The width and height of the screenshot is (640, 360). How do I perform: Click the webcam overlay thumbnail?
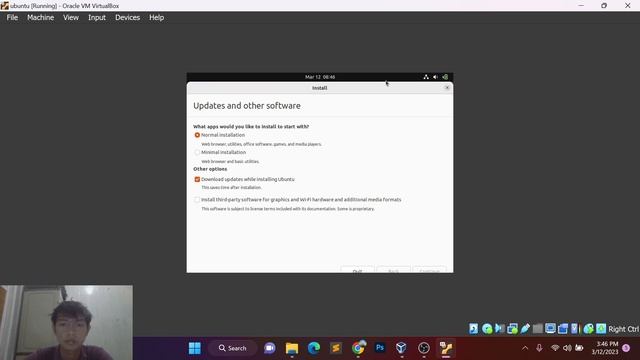tap(66, 322)
